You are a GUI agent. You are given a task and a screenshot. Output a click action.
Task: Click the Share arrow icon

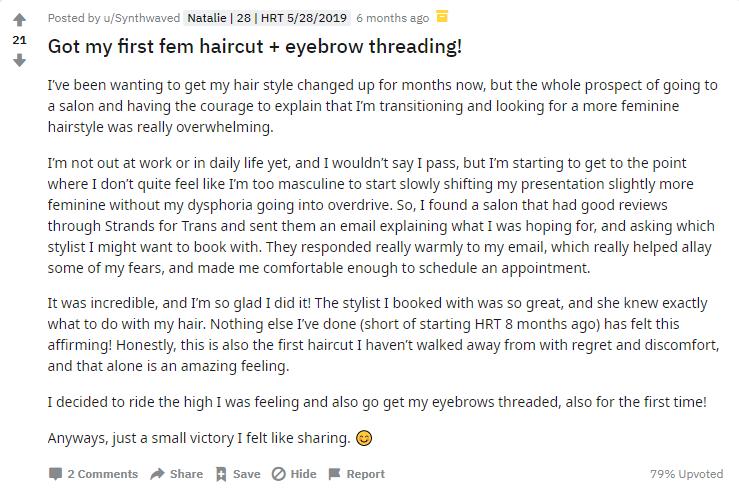coord(157,474)
